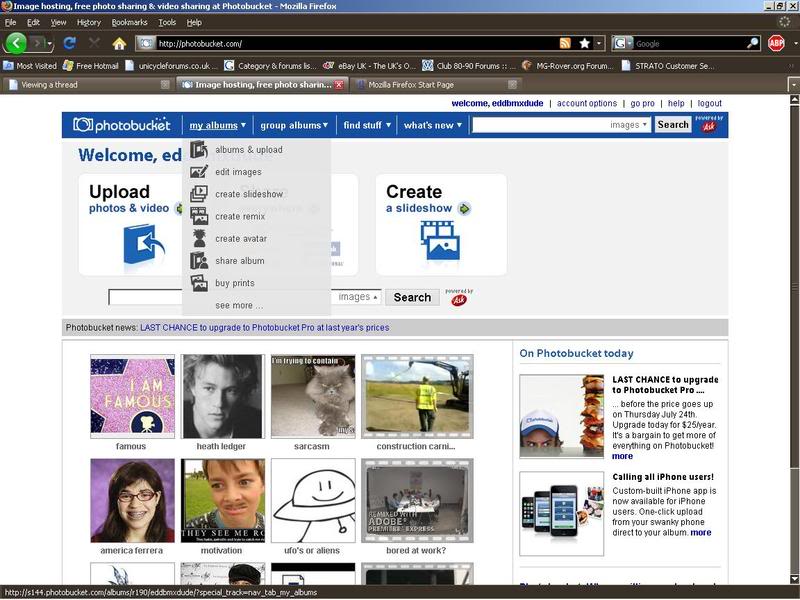Click the Google search box
800x600 pixels.
[689, 43]
